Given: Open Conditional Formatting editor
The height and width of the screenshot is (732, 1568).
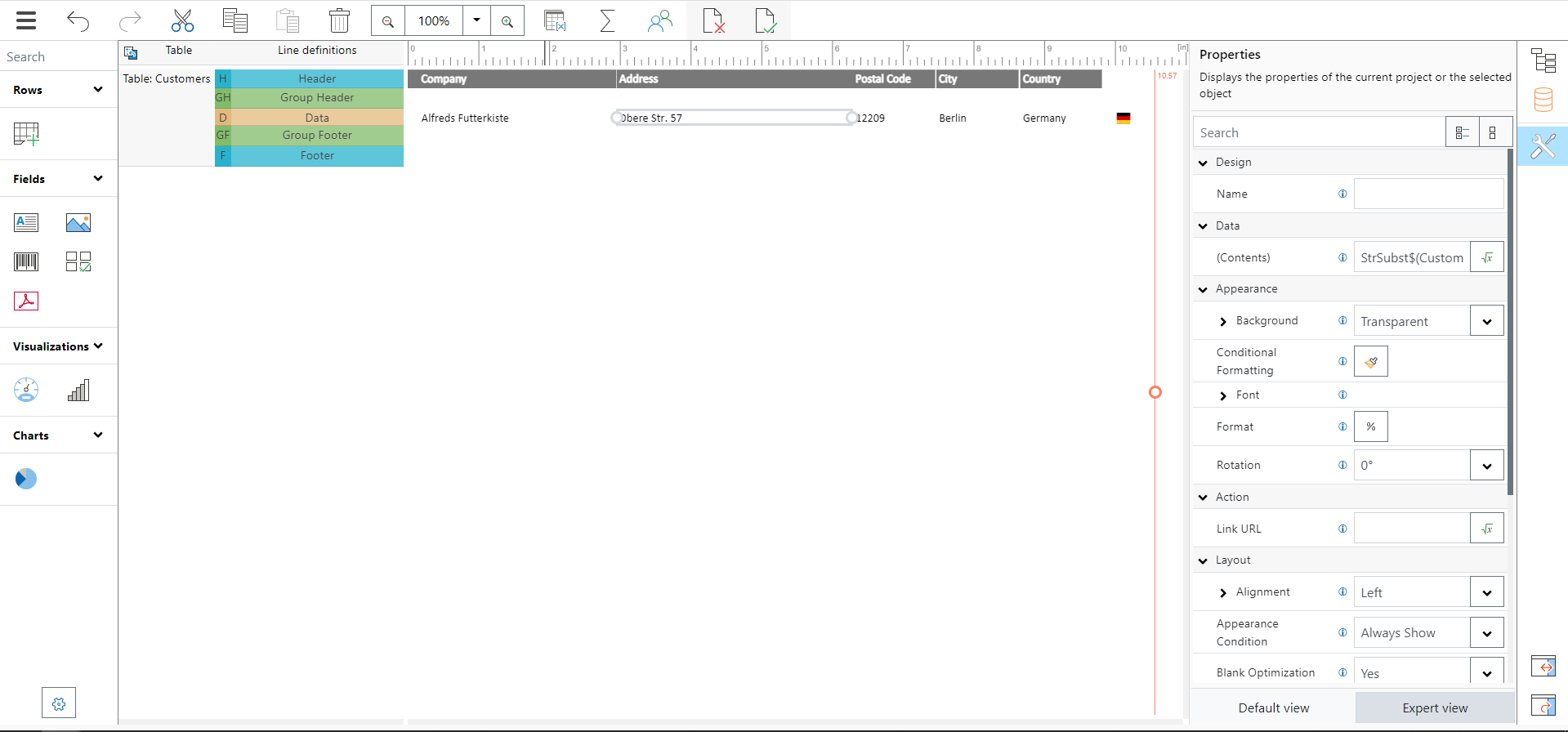Looking at the screenshot, I should pyautogui.click(x=1371, y=361).
